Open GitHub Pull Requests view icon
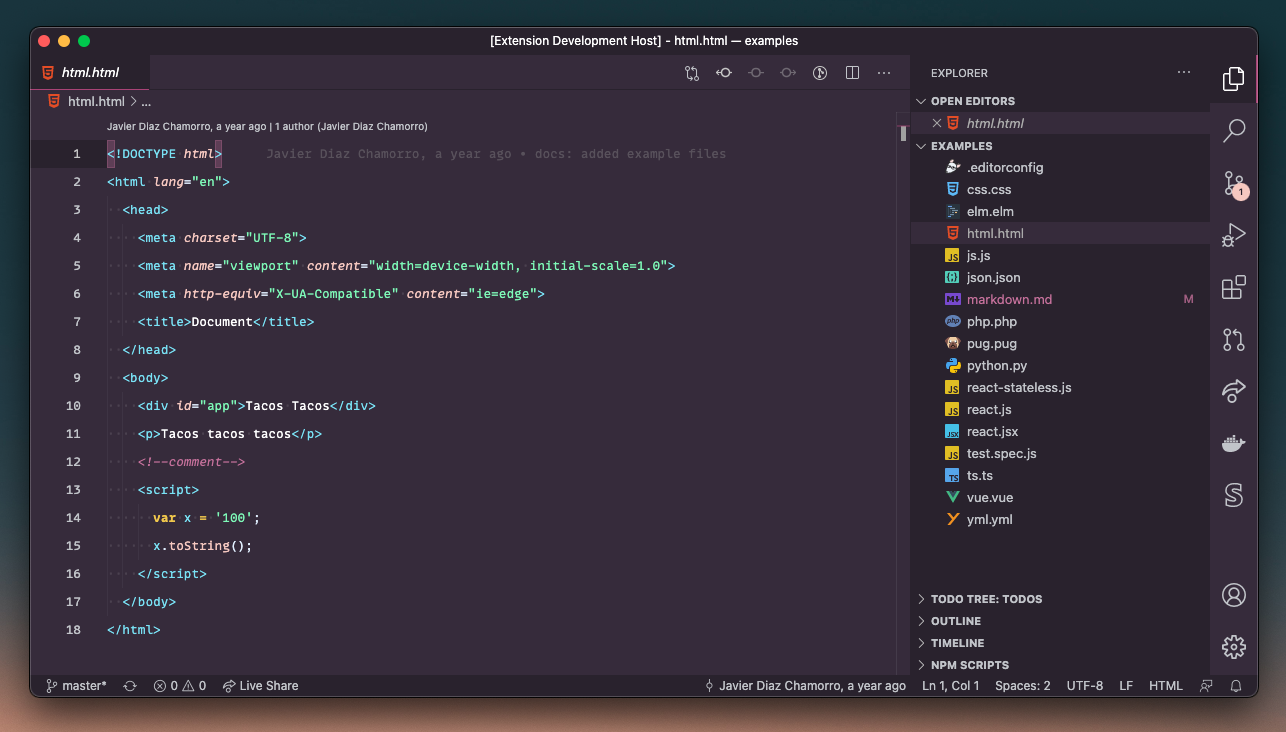This screenshot has height=732, width=1286. click(x=1234, y=340)
